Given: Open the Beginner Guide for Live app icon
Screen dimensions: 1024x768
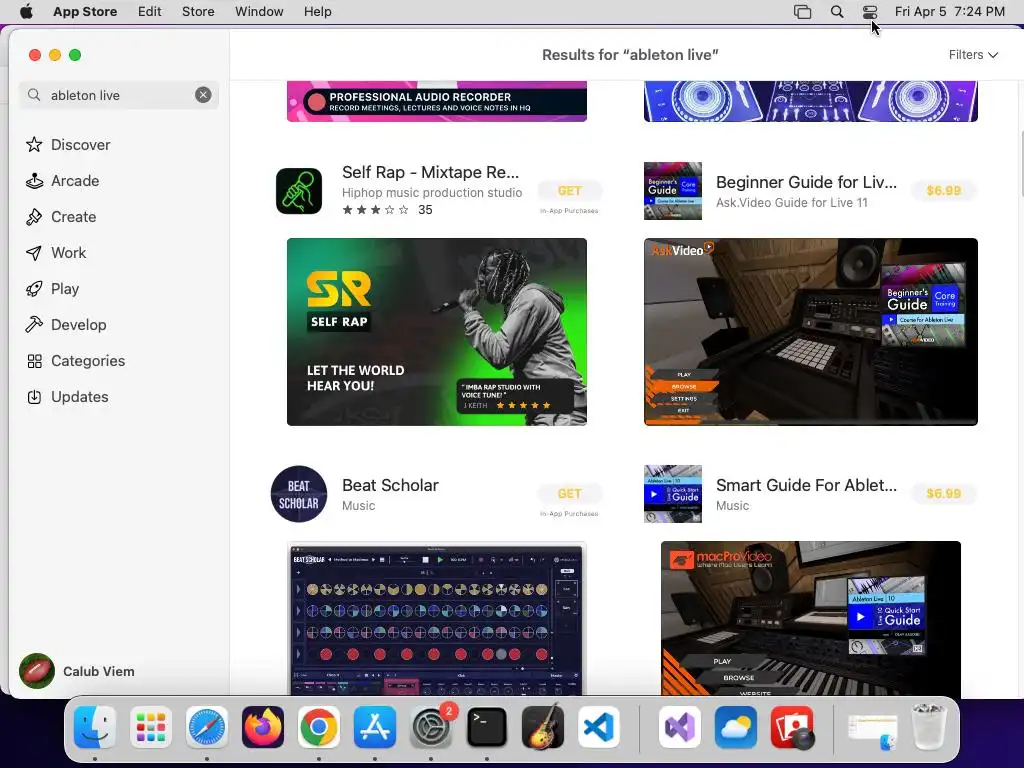Looking at the screenshot, I should [x=673, y=191].
